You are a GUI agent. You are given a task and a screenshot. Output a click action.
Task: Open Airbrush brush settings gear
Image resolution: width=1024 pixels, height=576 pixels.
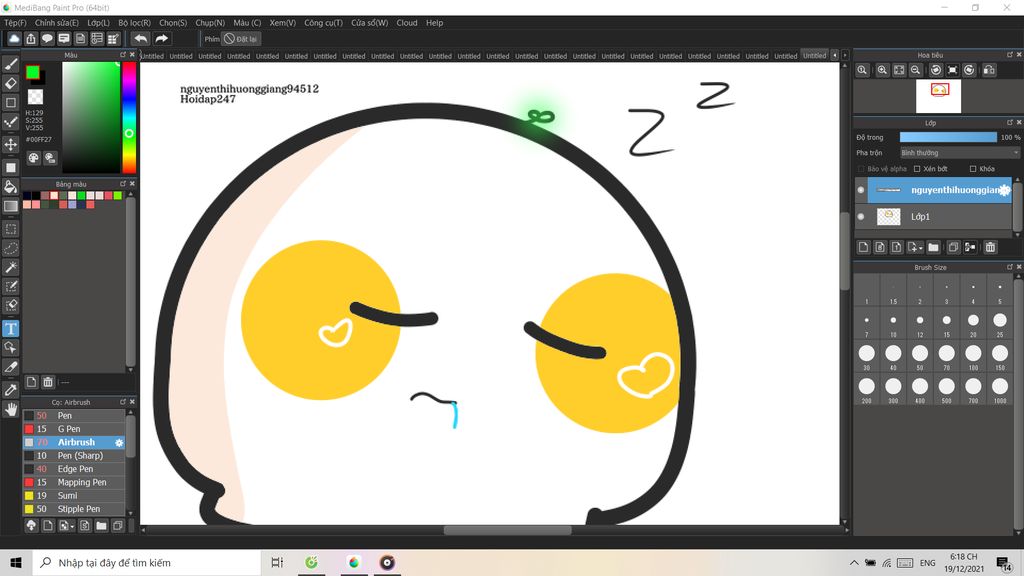(x=119, y=442)
